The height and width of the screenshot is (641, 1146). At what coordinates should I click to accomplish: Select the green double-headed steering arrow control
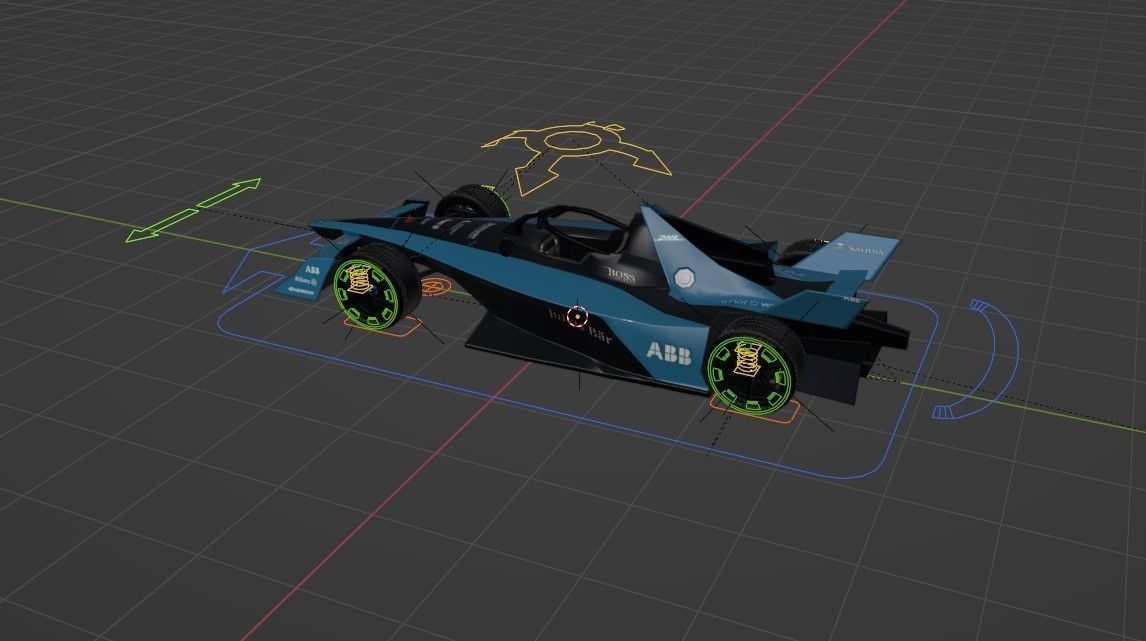point(193,210)
